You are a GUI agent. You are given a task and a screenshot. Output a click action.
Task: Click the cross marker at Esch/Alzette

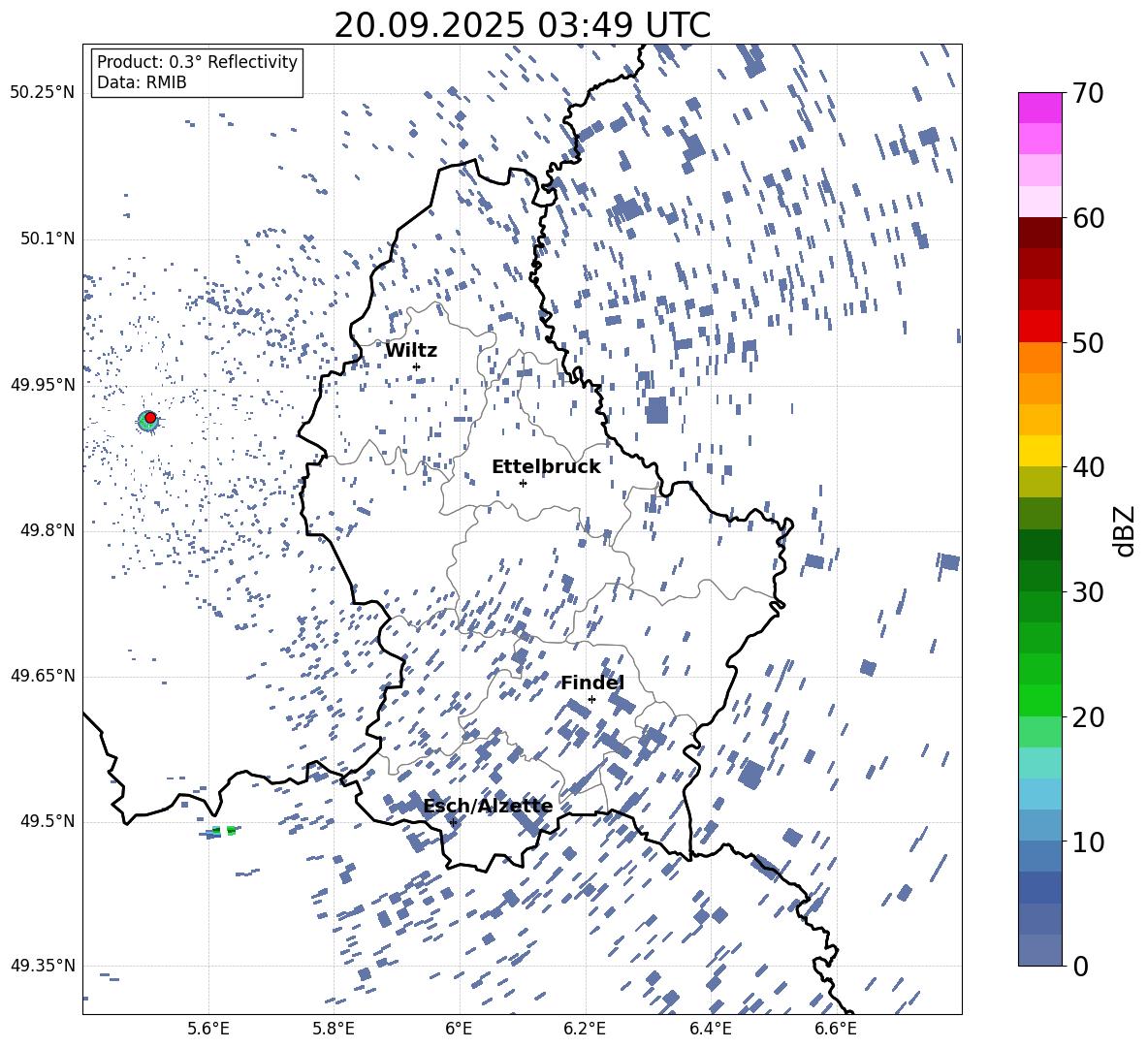(453, 822)
